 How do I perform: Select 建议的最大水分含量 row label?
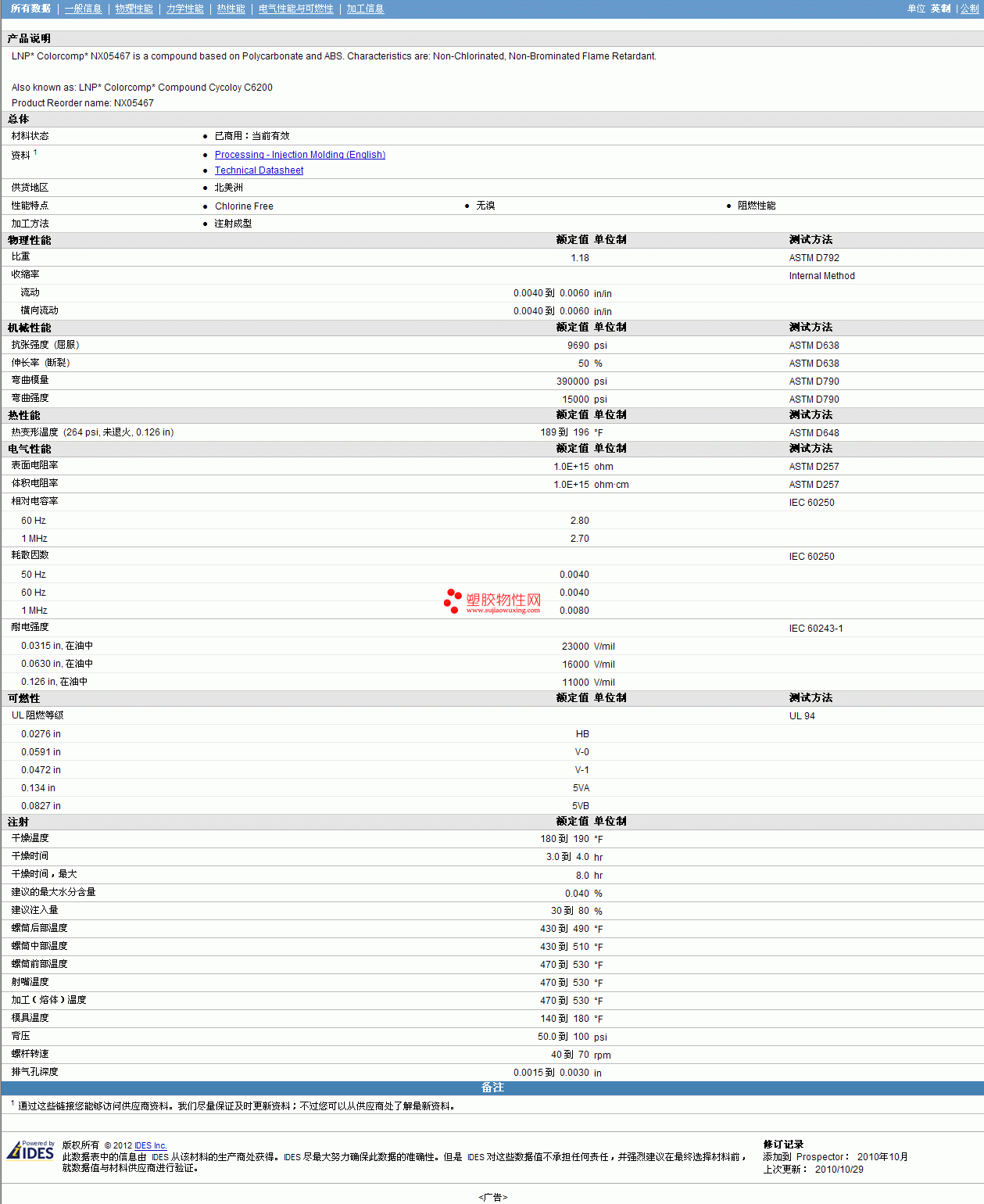coord(53,892)
